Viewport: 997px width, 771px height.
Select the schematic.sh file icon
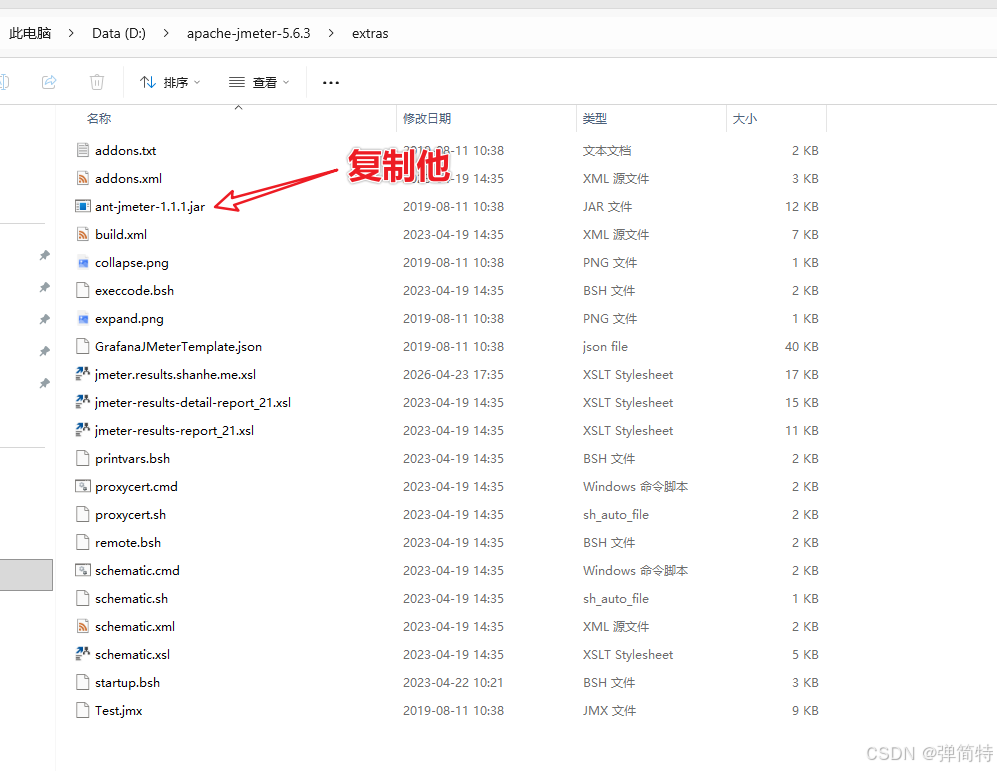(x=83, y=597)
